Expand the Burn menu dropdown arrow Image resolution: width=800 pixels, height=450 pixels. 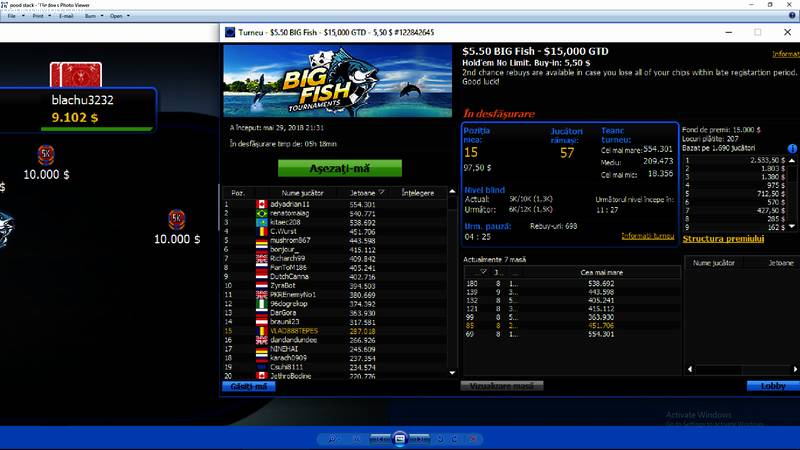[x=102, y=16]
